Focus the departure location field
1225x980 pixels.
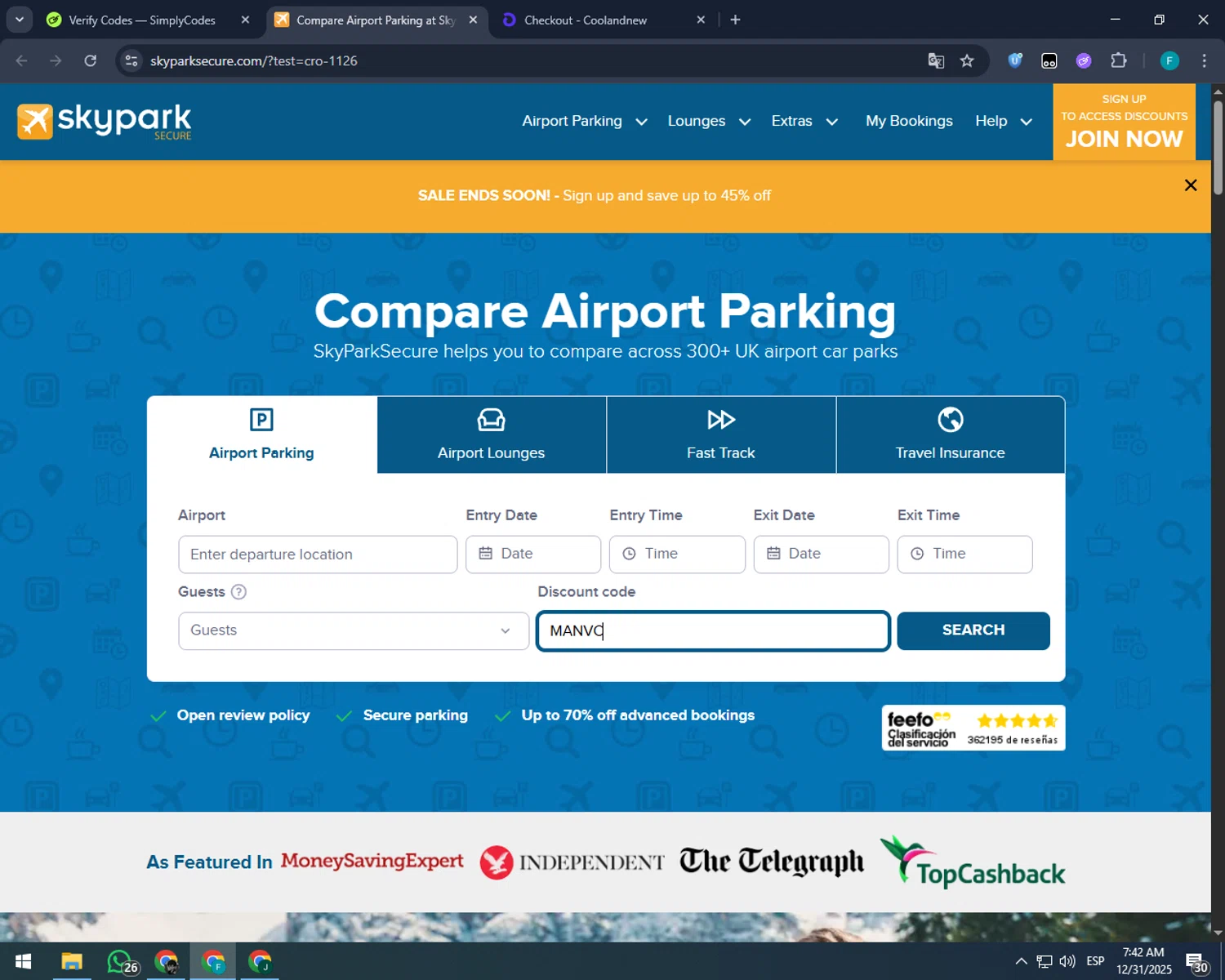pos(318,555)
